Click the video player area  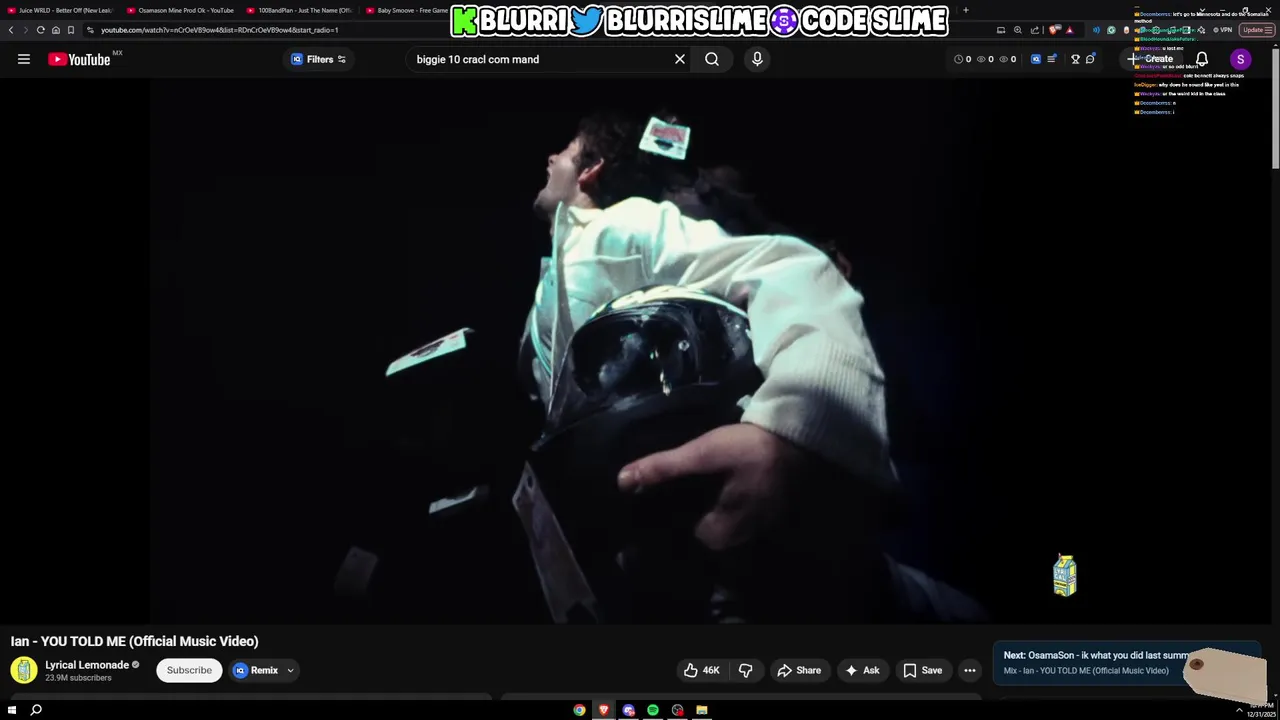[x=640, y=350]
